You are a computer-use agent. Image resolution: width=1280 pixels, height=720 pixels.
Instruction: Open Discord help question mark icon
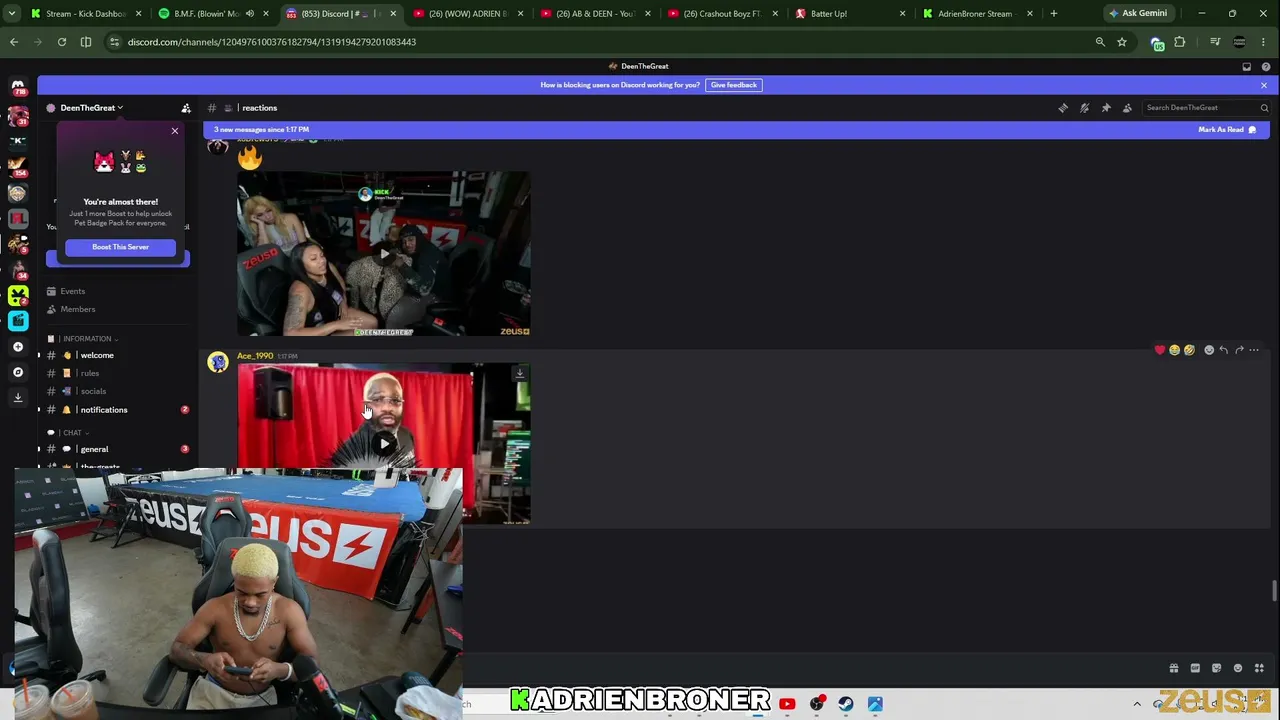click(1265, 67)
